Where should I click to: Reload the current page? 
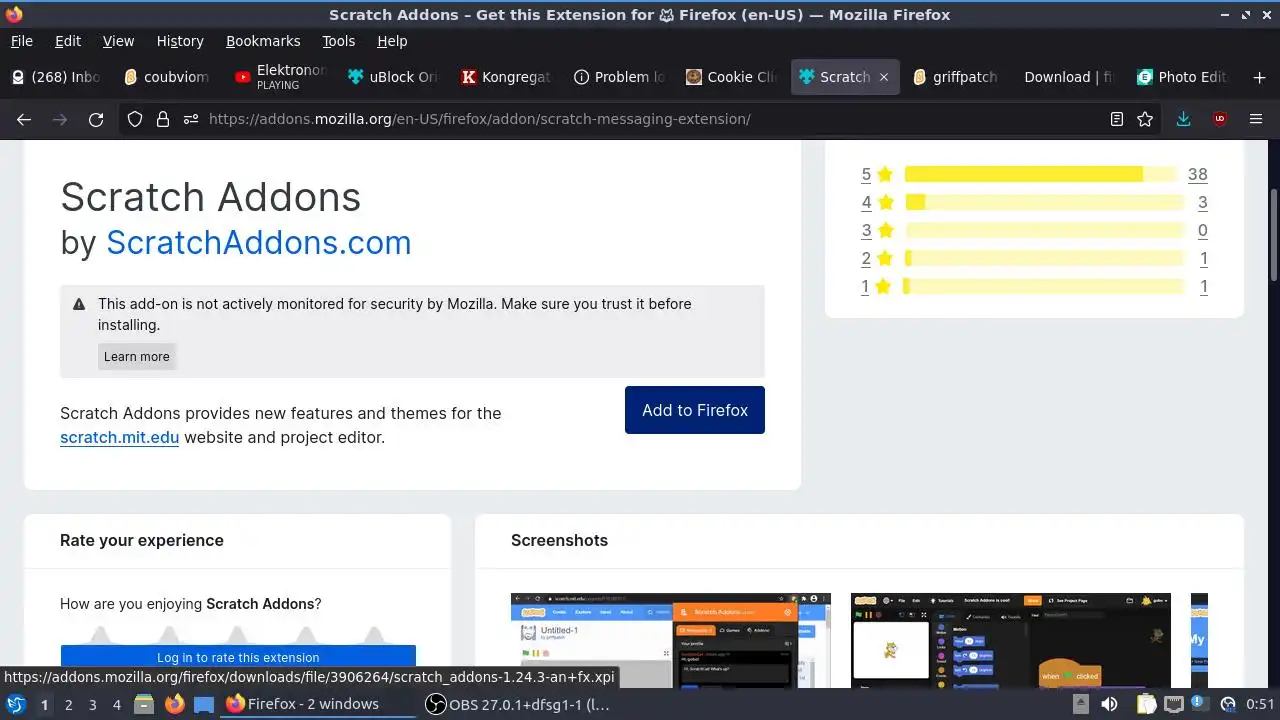point(96,119)
